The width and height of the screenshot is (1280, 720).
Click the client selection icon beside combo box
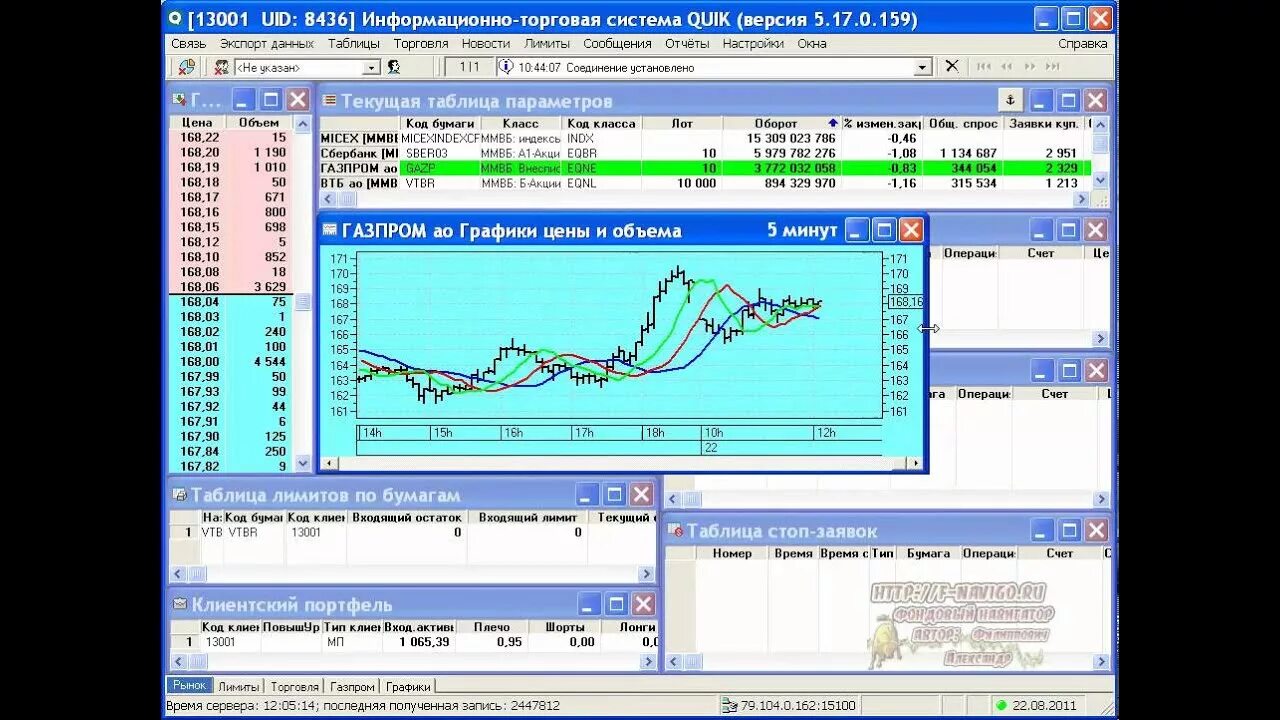[394, 67]
